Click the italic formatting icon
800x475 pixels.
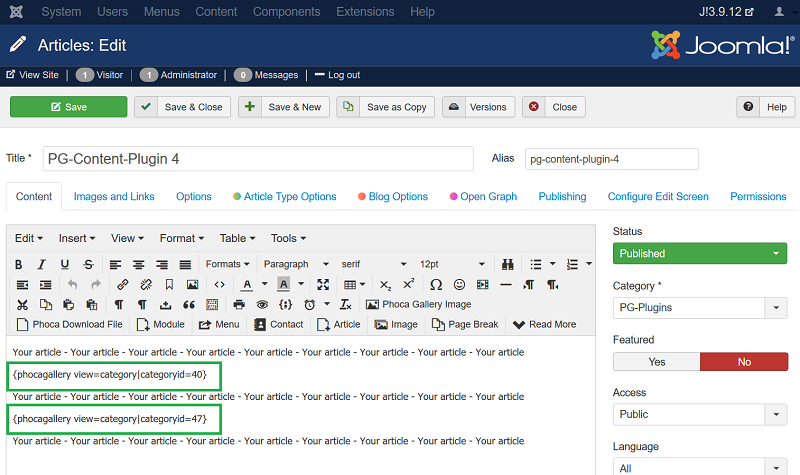[x=42, y=264]
